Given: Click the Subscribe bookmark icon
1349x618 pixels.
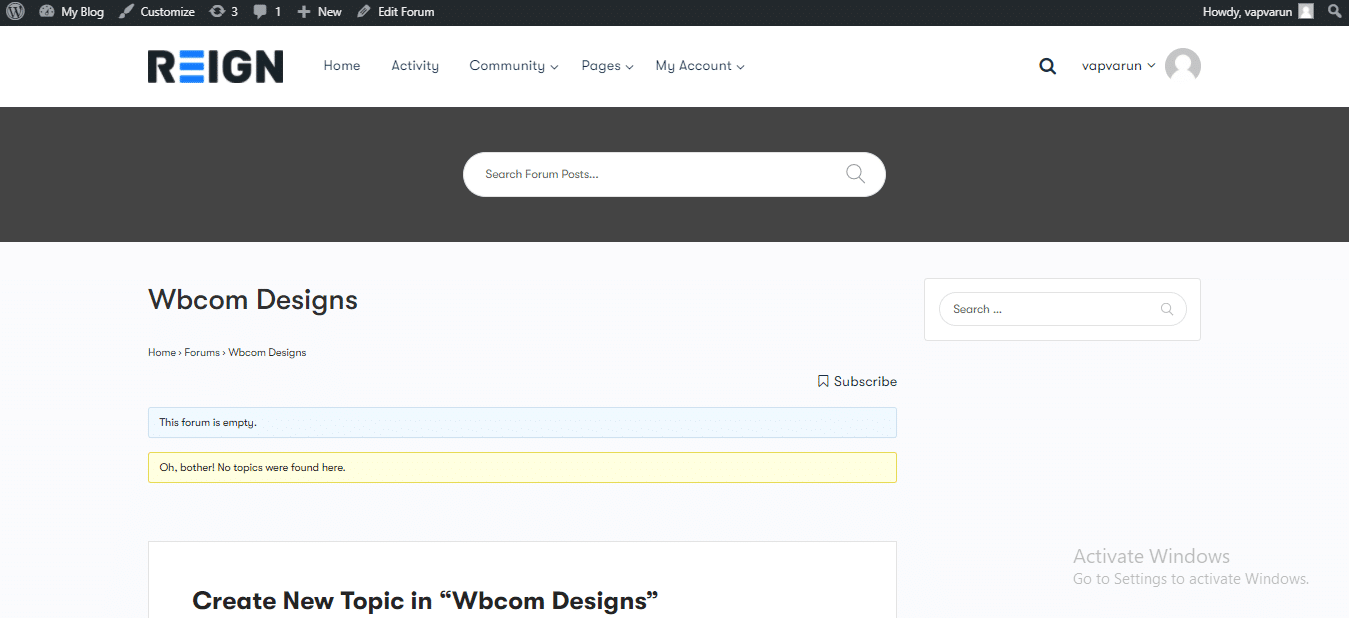Looking at the screenshot, I should tap(823, 382).
